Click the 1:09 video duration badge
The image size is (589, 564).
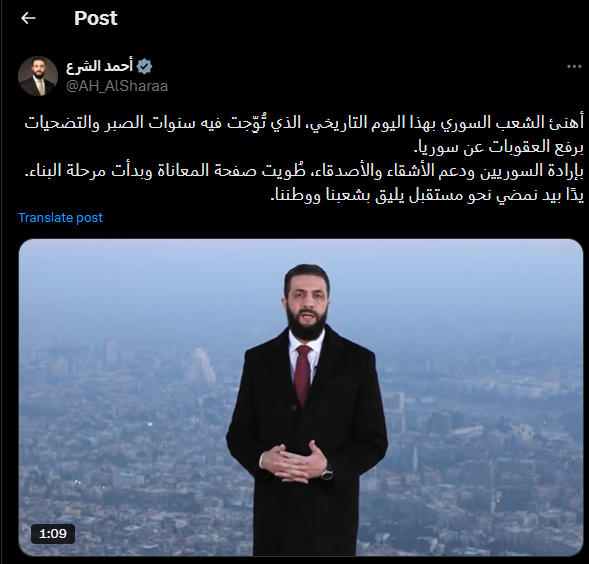pyautogui.click(x=53, y=534)
